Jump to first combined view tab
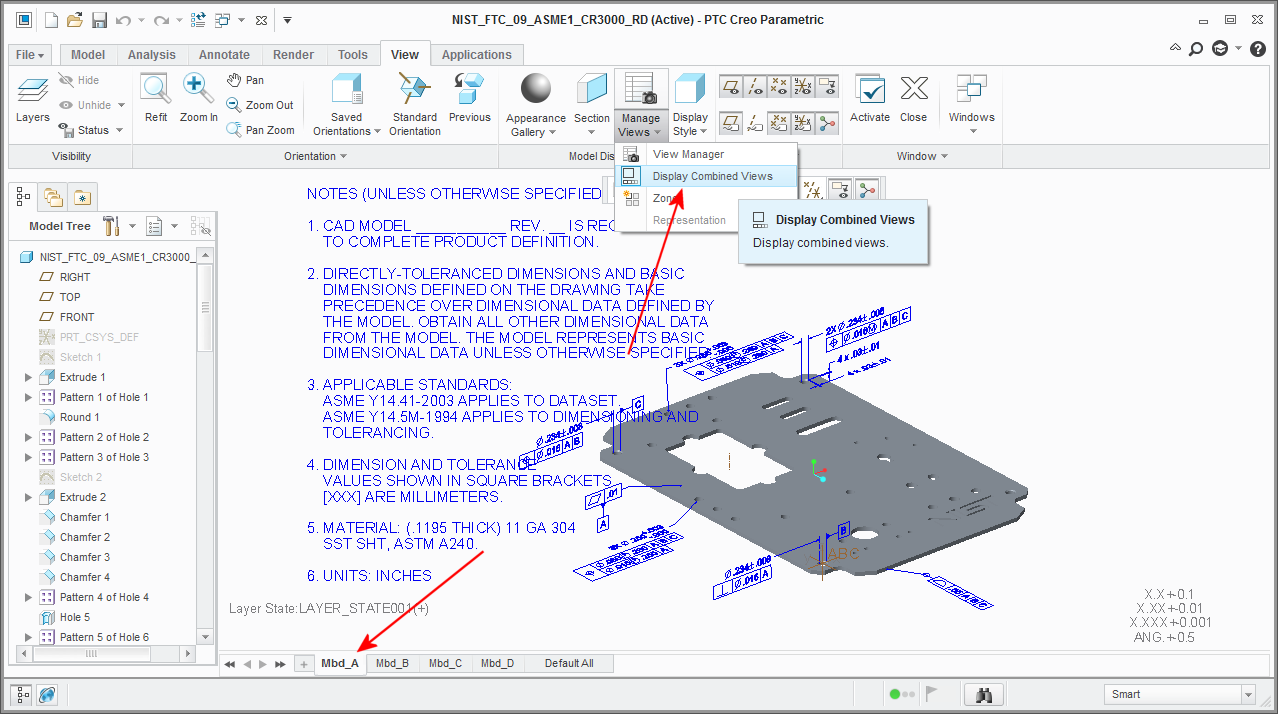The height and width of the screenshot is (714, 1278). [x=230, y=664]
